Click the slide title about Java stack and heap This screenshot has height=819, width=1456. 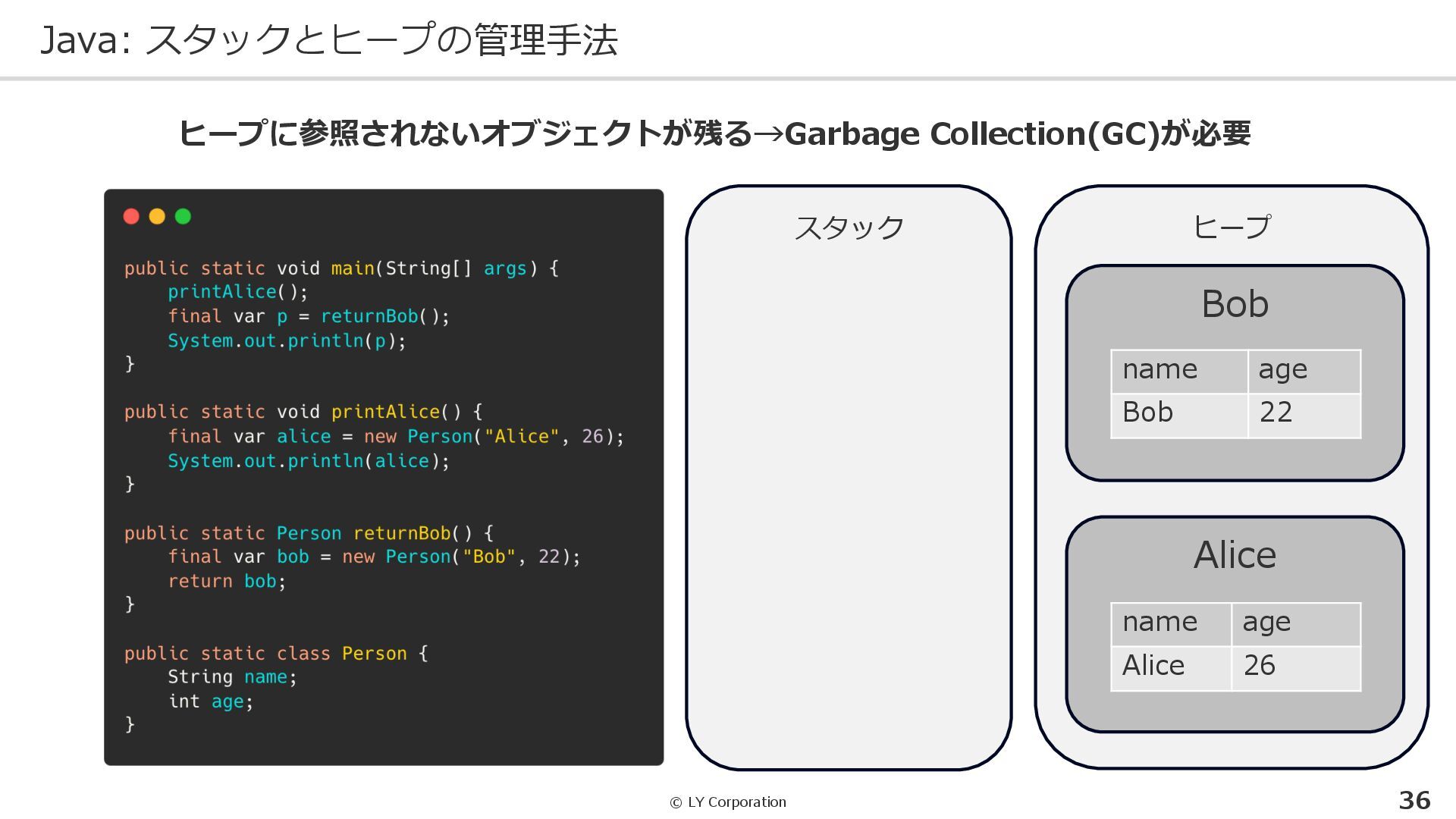328,40
